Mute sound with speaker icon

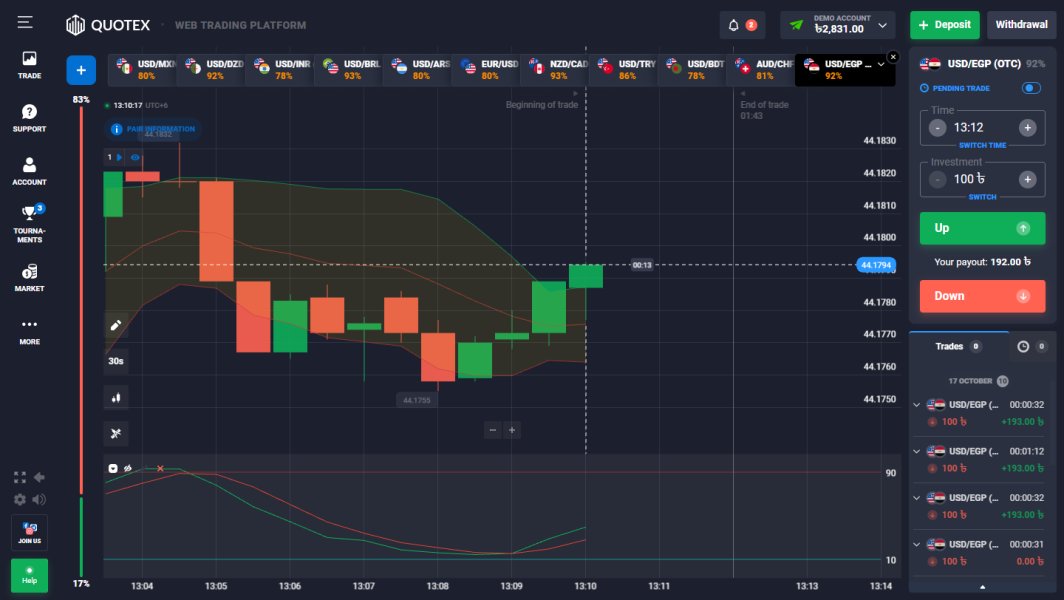pyautogui.click(x=39, y=500)
